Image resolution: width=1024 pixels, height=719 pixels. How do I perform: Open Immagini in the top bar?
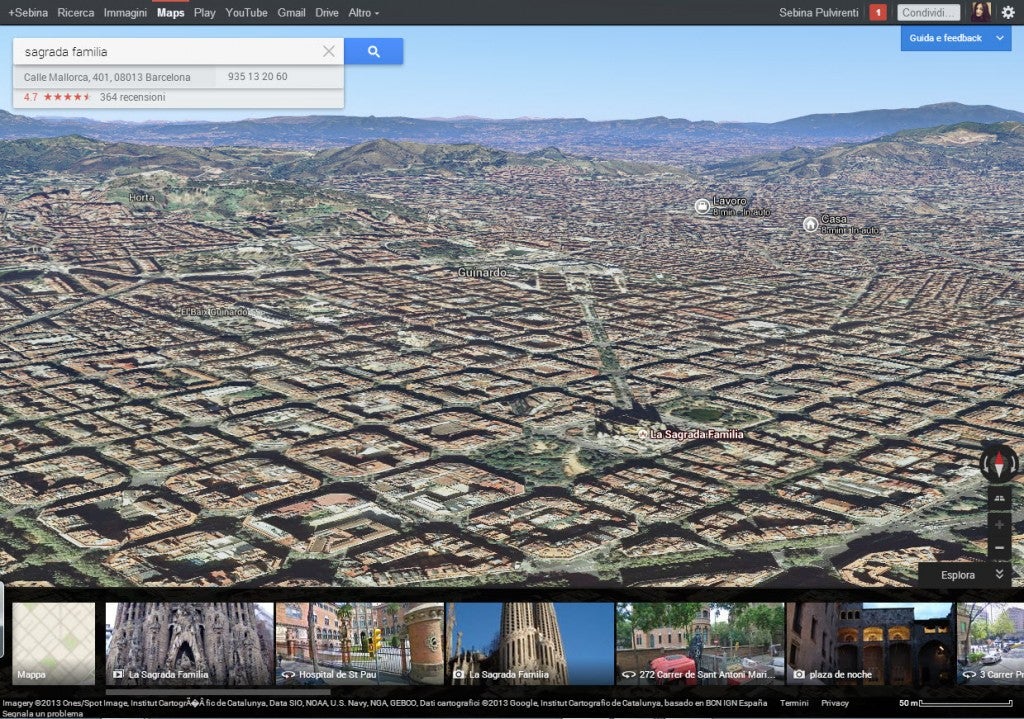[125, 12]
